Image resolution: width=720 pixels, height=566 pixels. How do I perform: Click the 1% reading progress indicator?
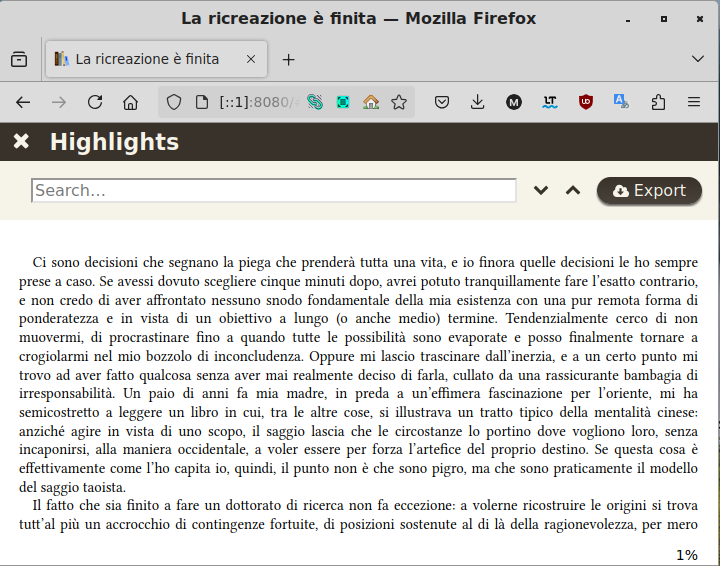coord(686,555)
